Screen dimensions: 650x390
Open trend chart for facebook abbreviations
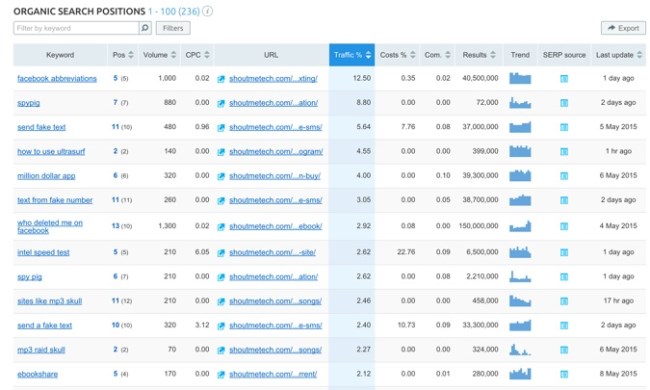point(520,78)
